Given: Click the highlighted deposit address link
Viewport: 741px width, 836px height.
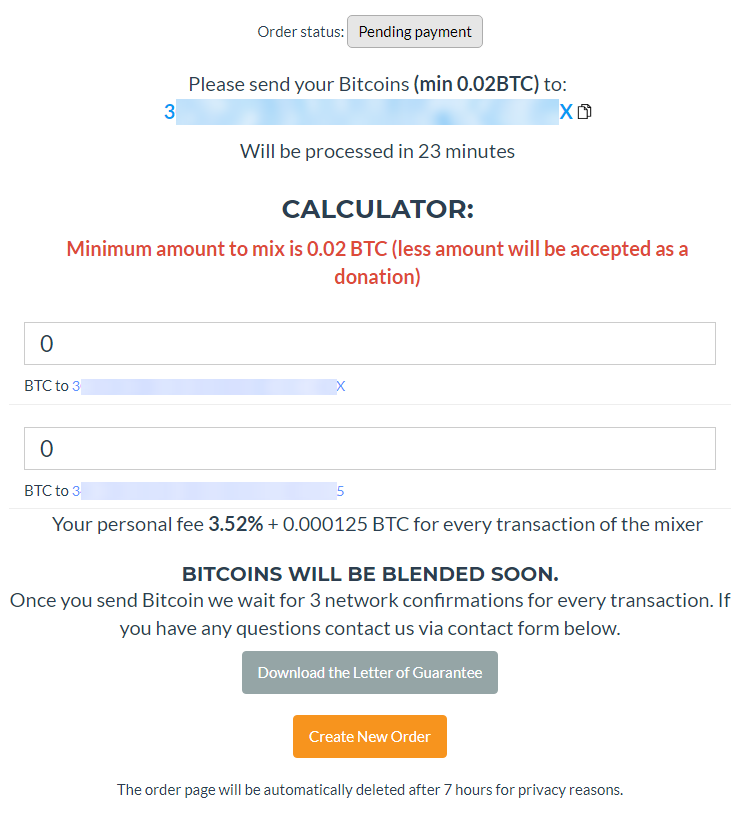Looking at the screenshot, I should coord(365,111).
